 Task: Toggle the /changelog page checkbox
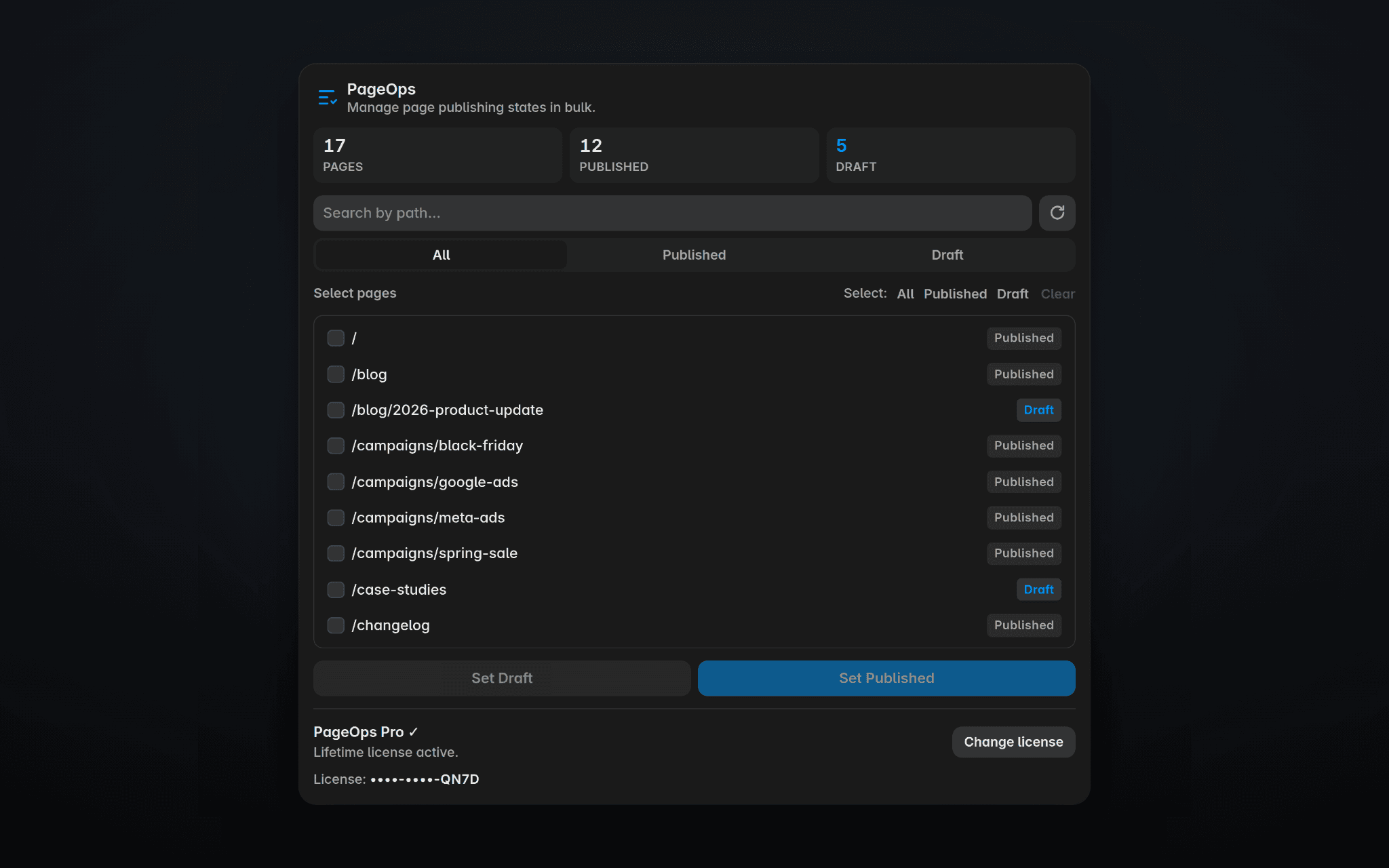[x=336, y=625]
